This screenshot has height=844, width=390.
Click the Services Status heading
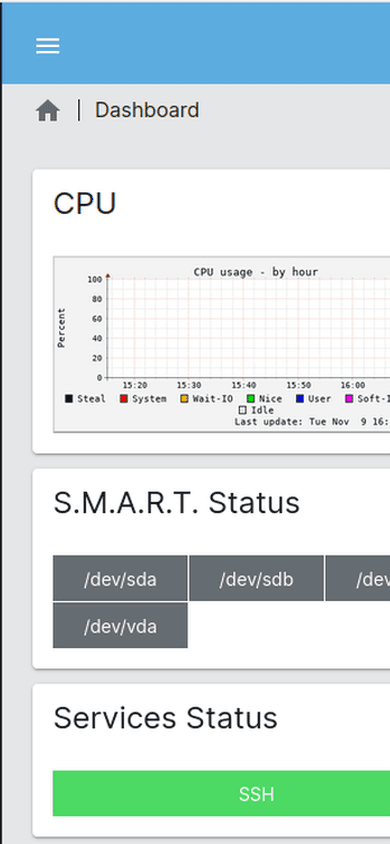[x=165, y=718]
